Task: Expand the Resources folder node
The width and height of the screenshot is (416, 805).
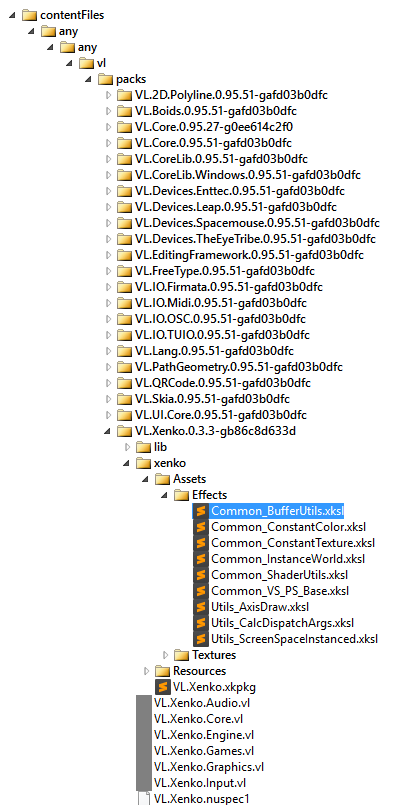Action: (146, 670)
